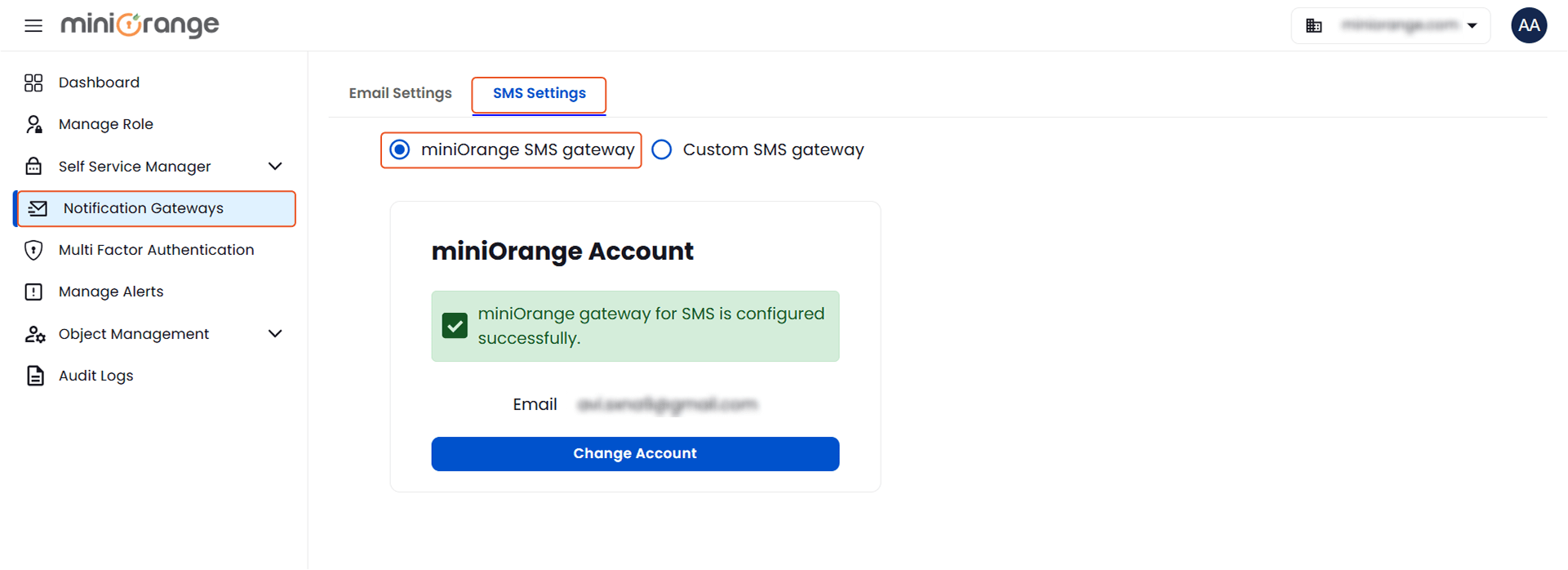Switch to the Email Settings tab
1568x570 pixels.
400,93
